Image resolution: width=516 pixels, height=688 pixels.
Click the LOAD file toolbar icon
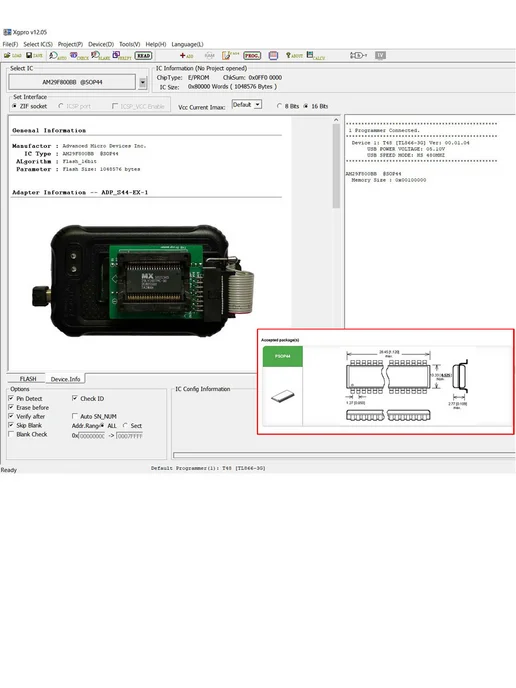pyautogui.click(x=13, y=55)
